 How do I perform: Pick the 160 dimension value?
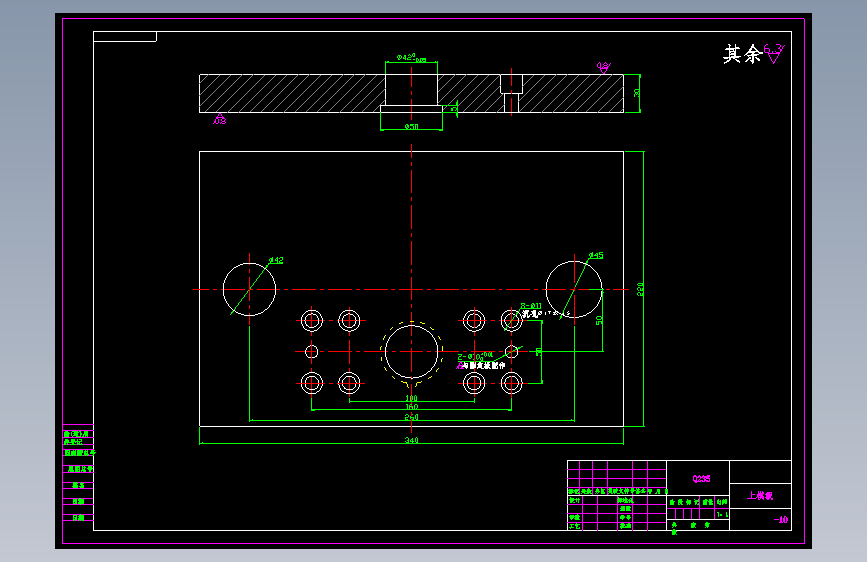[411, 407]
